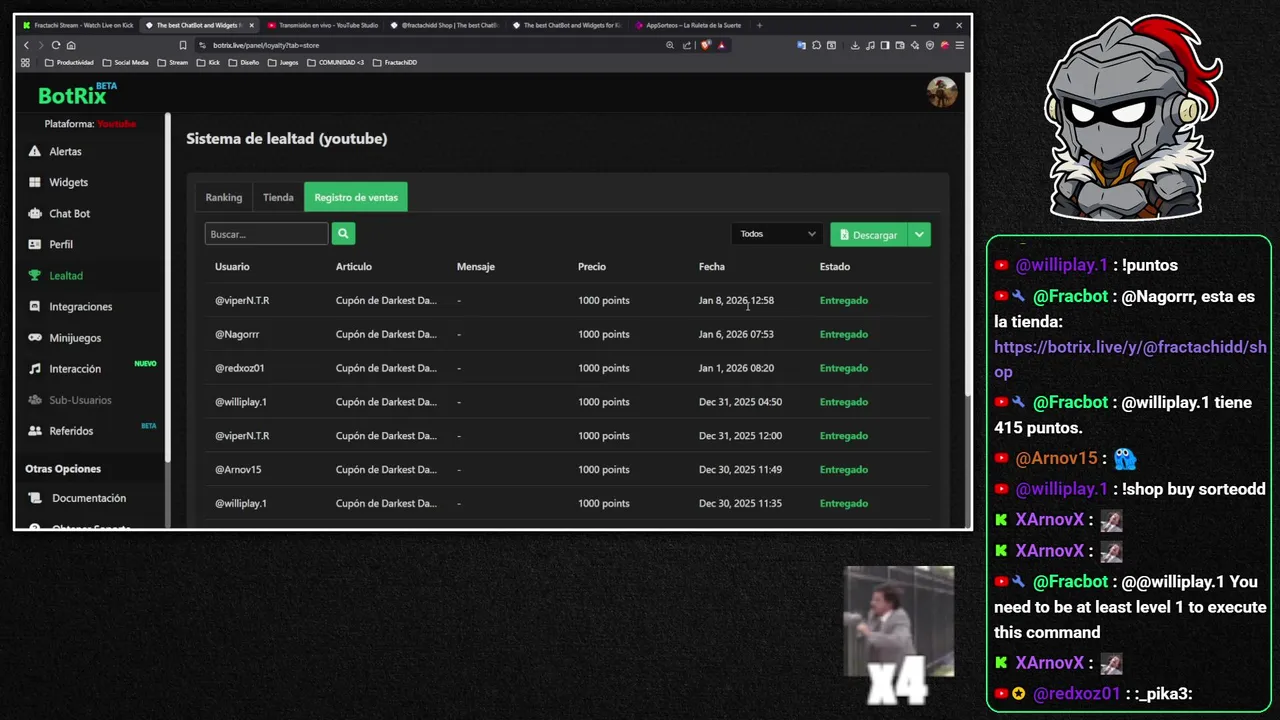1280x720 pixels.
Task: Reload the page in the browser
Action: pos(56,45)
